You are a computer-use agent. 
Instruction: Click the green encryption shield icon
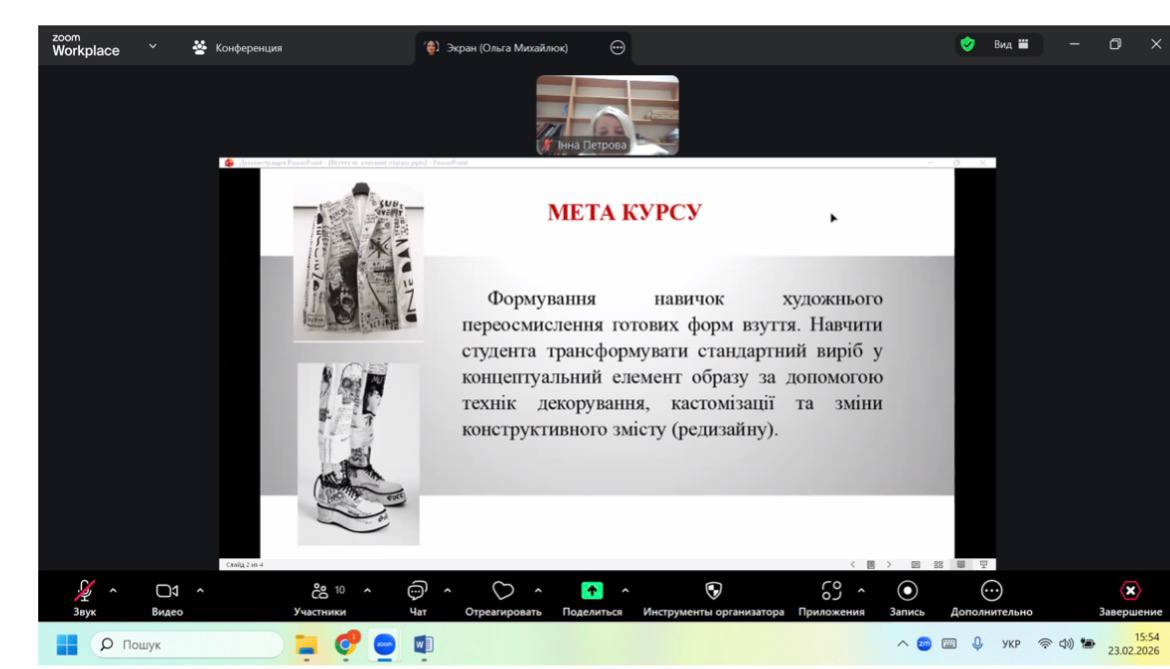click(x=967, y=45)
